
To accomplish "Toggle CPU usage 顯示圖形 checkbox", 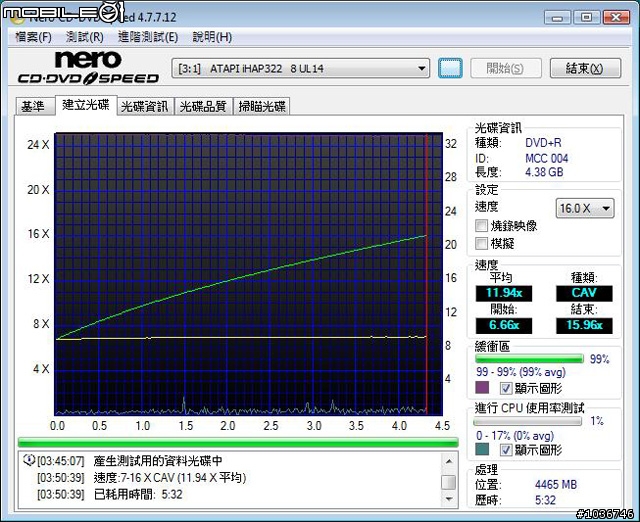I will click(506, 450).
